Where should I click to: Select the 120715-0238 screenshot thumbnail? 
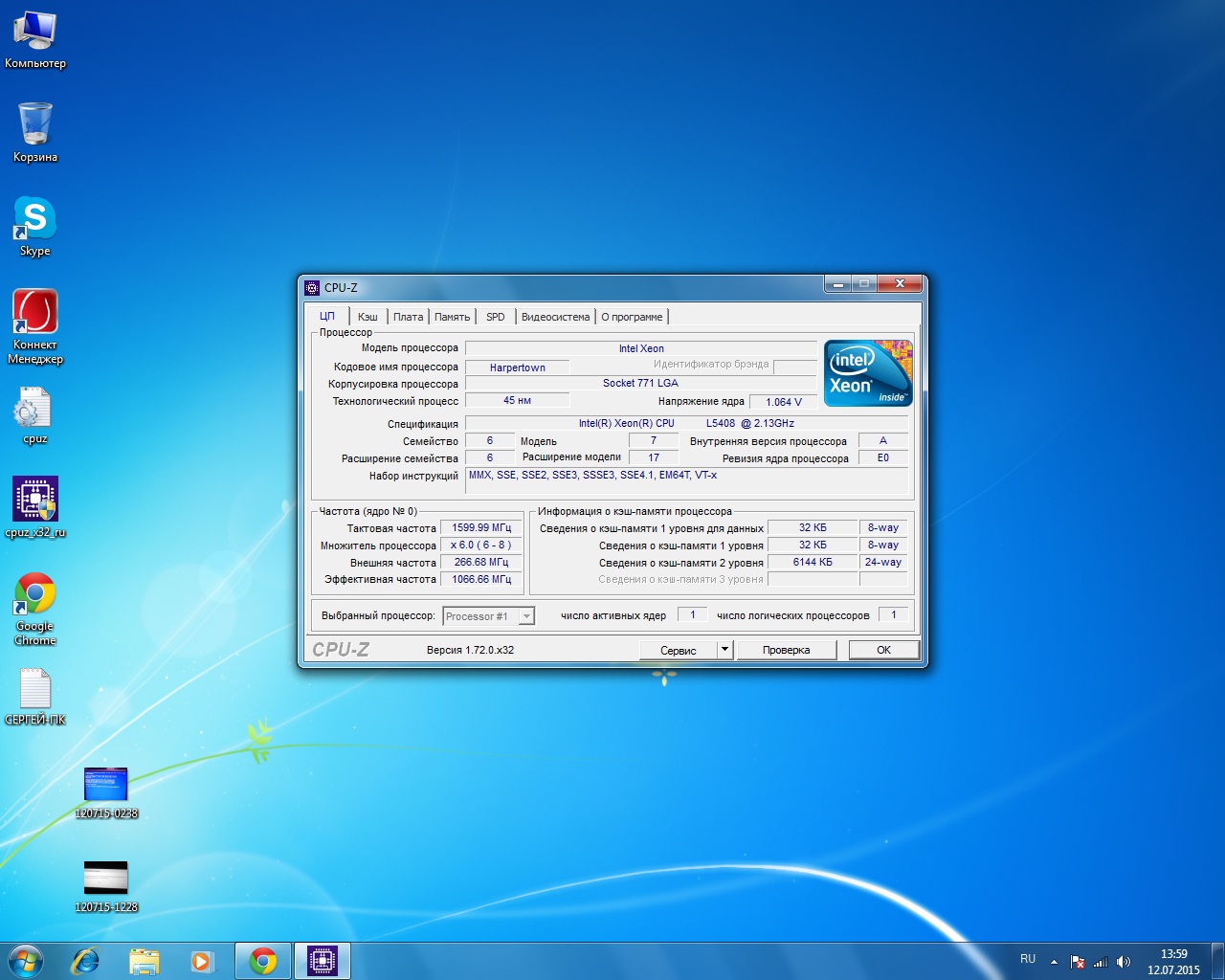point(105,785)
